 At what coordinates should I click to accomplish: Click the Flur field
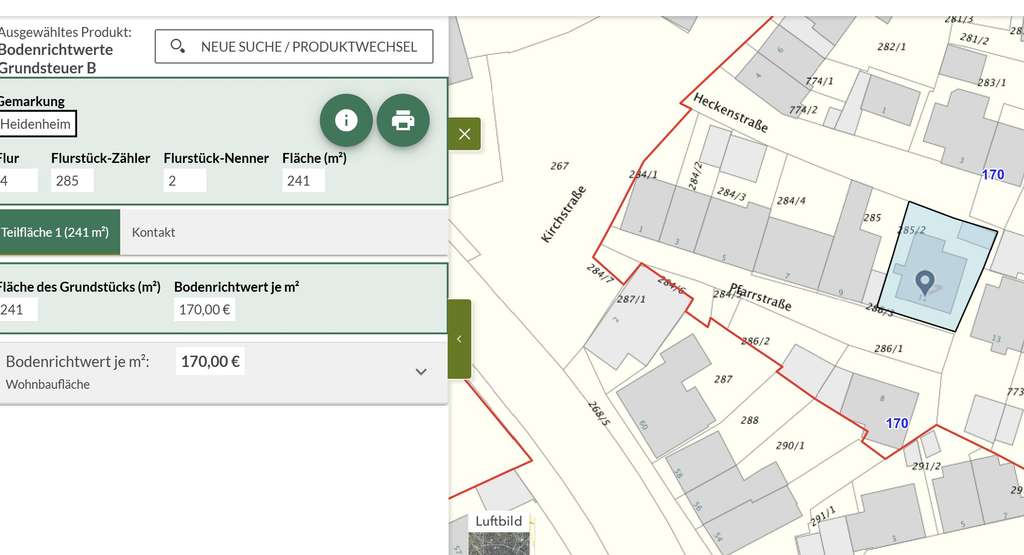(18, 181)
